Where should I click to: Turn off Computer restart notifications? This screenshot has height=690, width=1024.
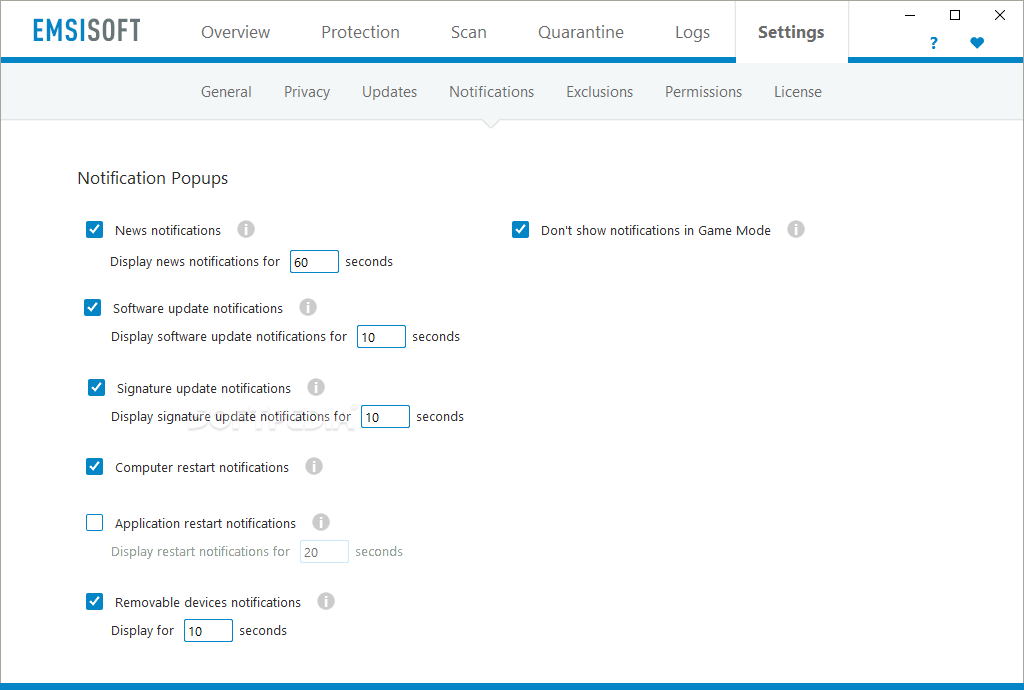[95, 466]
